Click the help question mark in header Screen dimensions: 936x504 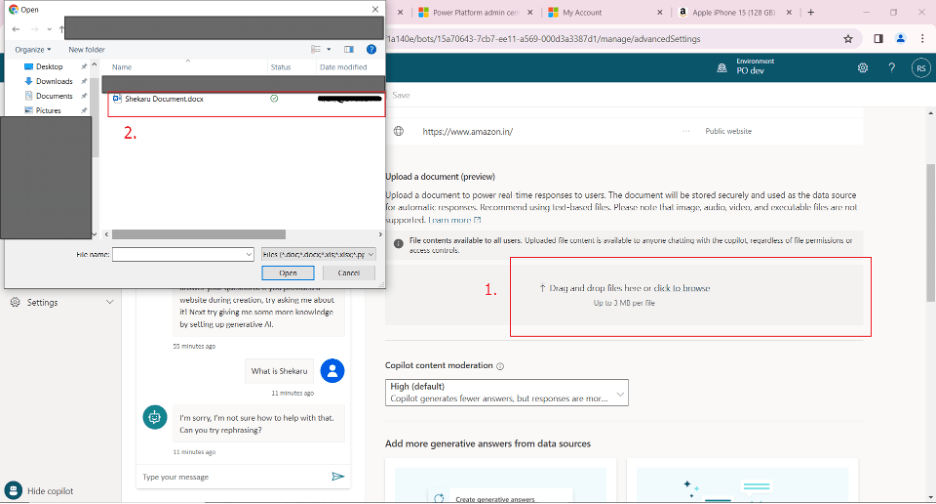(x=891, y=68)
